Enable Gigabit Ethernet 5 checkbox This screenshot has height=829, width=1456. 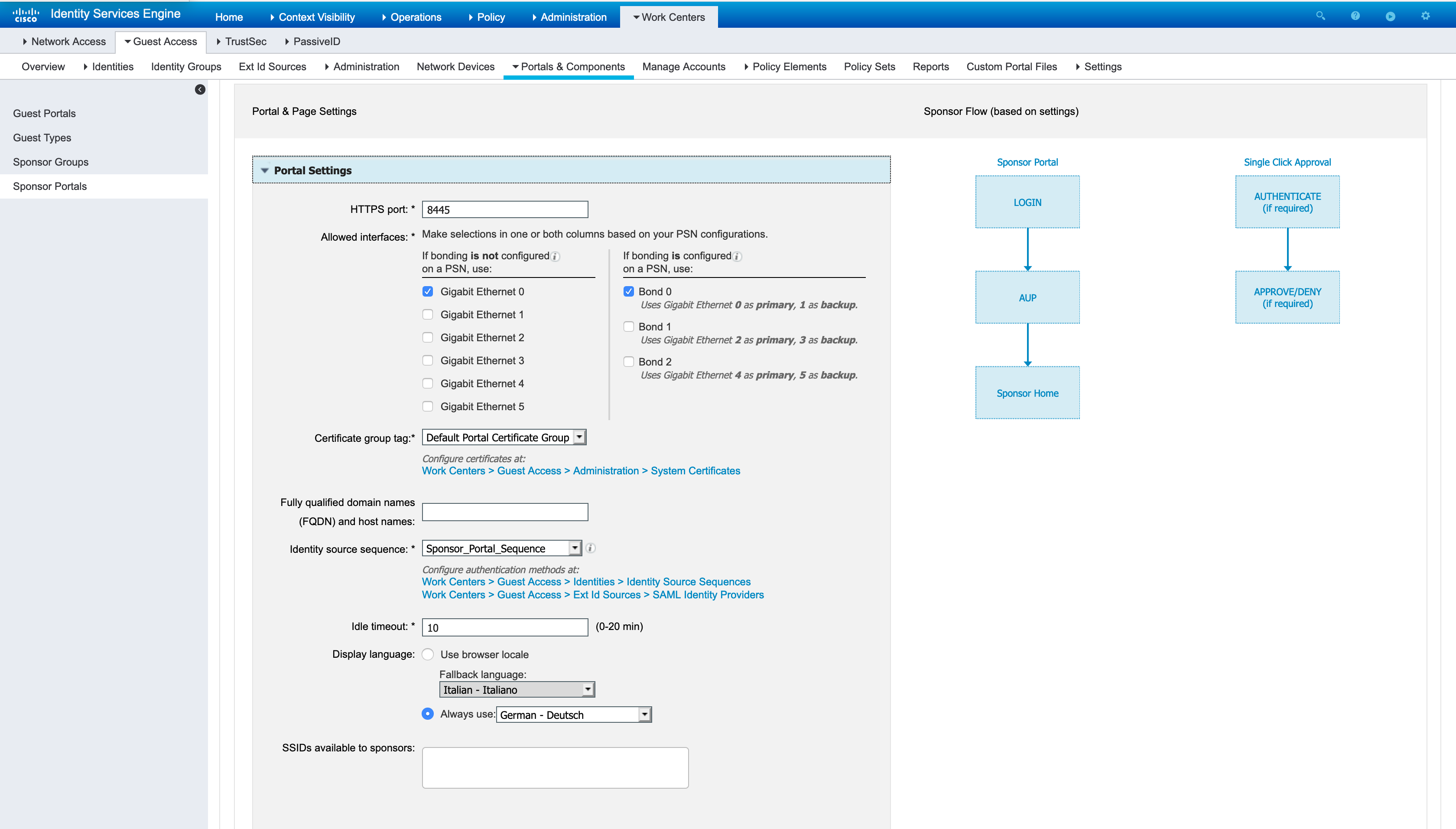tap(428, 407)
